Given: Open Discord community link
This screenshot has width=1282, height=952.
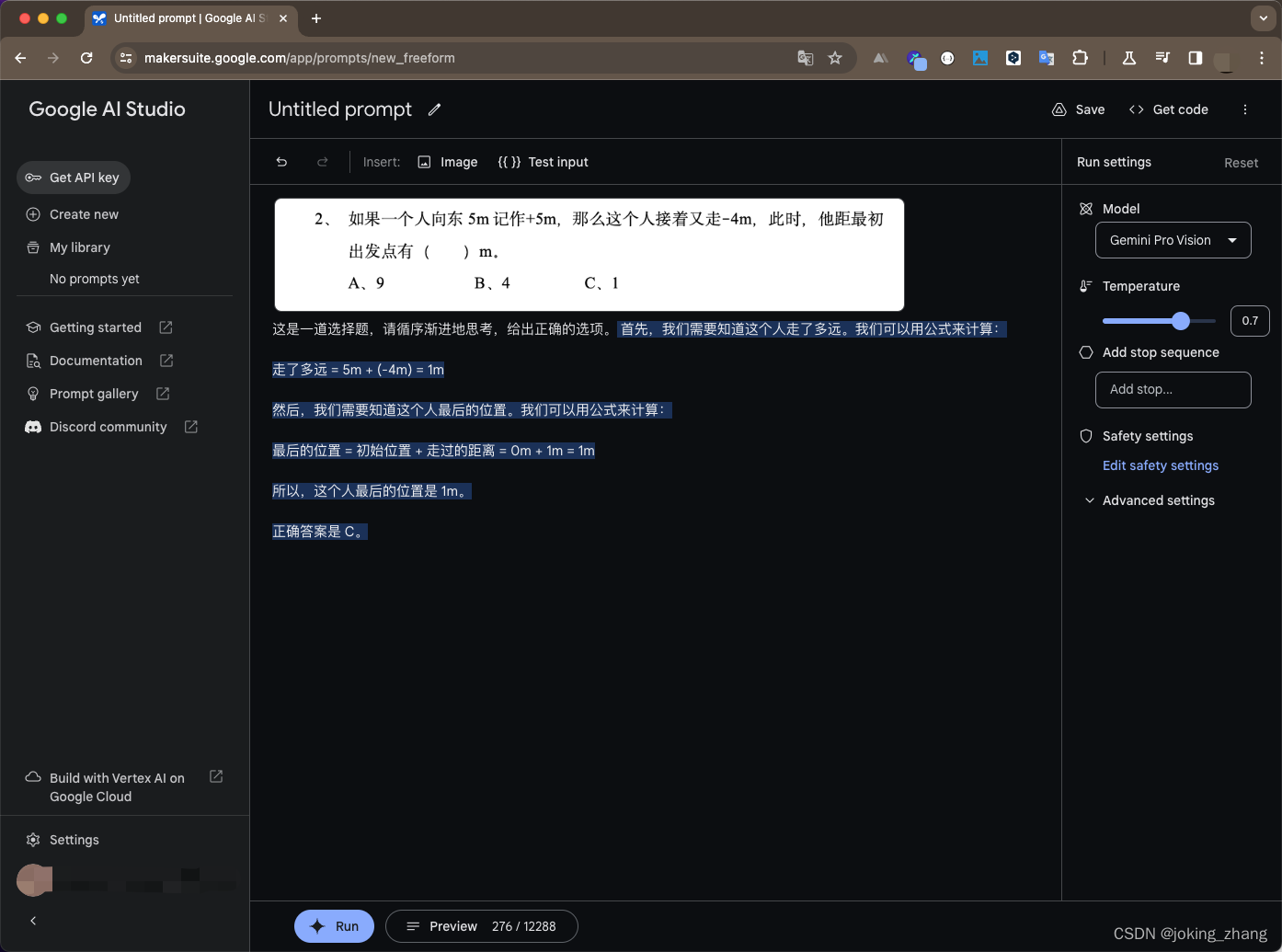Looking at the screenshot, I should [111, 427].
